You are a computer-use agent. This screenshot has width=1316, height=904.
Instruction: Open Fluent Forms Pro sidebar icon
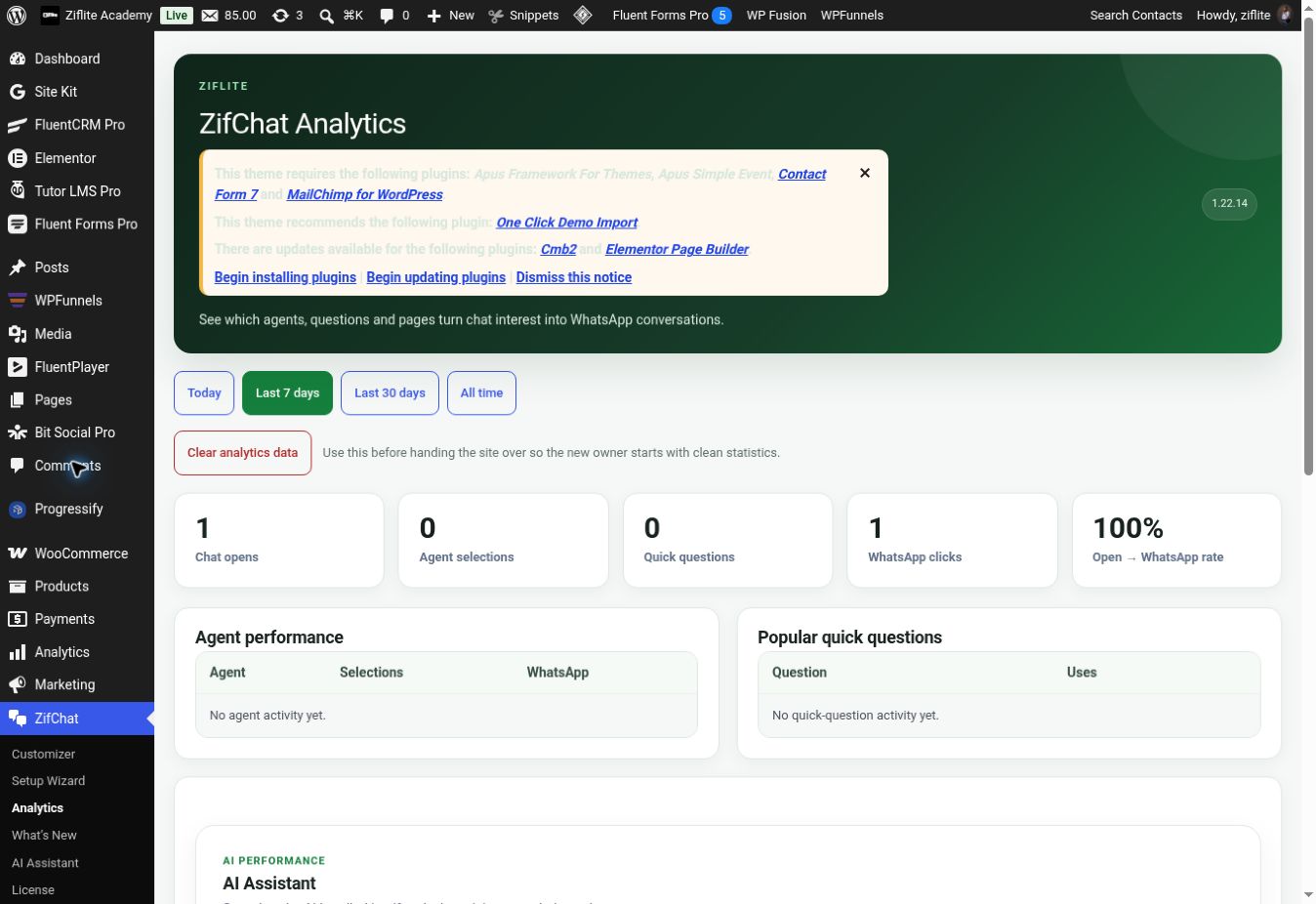pyautogui.click(x=17, y=224)
